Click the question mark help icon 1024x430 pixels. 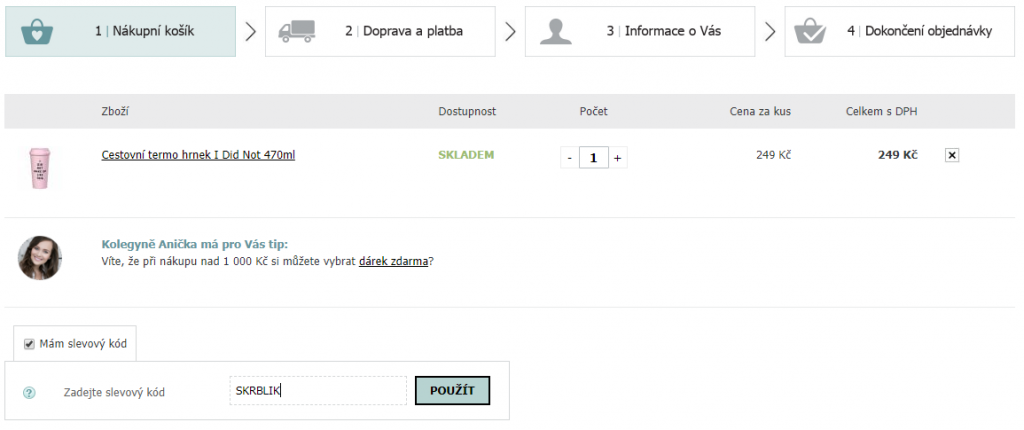pyautogui.click(x=29, y=393)
